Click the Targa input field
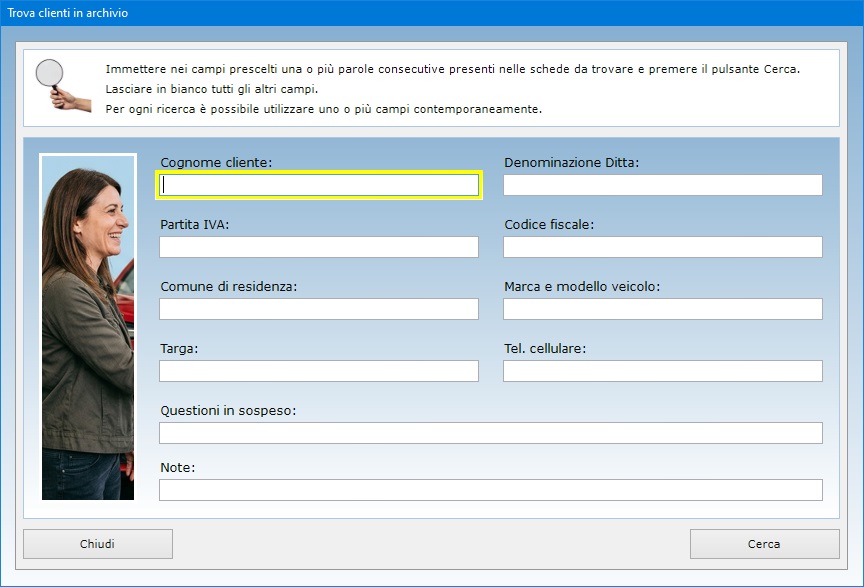The width and height of the screenshot is (864, 587). coord(319,371)
